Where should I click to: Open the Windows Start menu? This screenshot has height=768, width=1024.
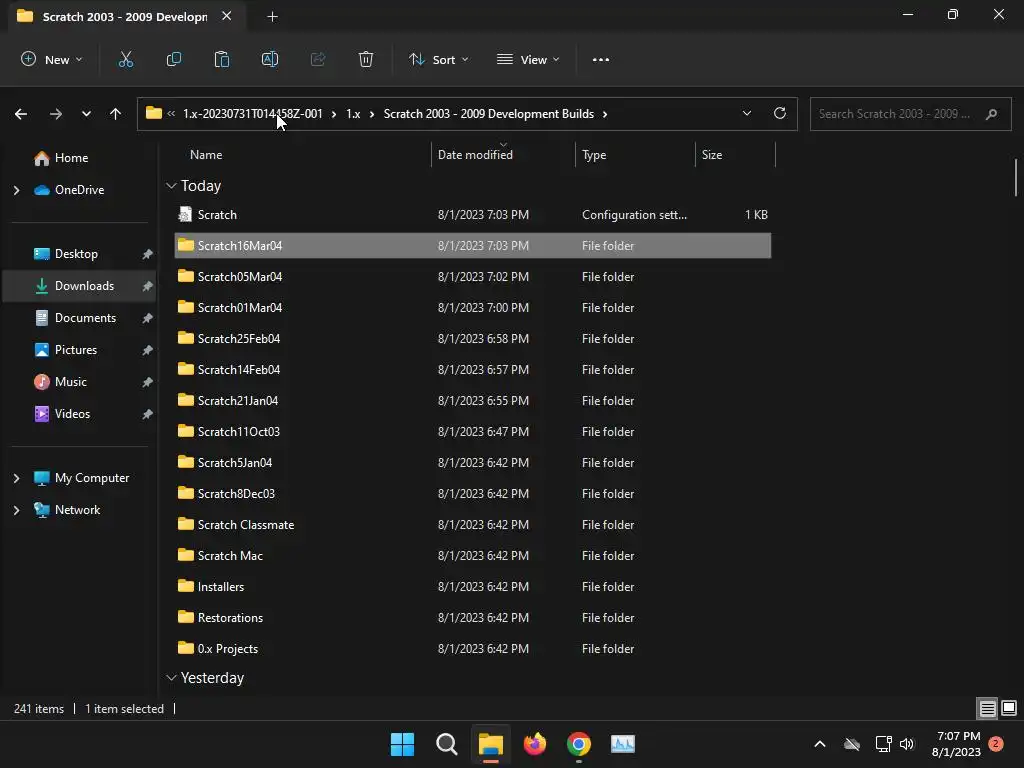coord(402,744)
